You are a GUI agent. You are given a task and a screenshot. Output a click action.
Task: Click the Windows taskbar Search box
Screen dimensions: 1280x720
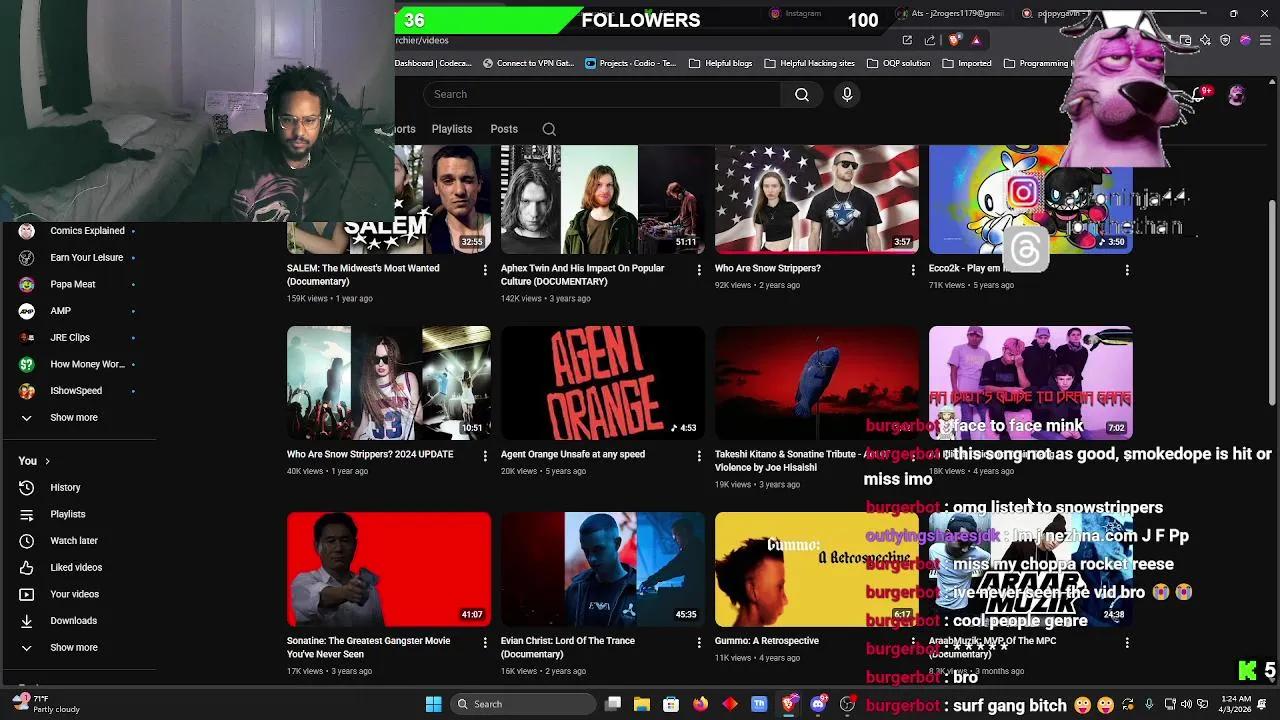tap(522, 704)
